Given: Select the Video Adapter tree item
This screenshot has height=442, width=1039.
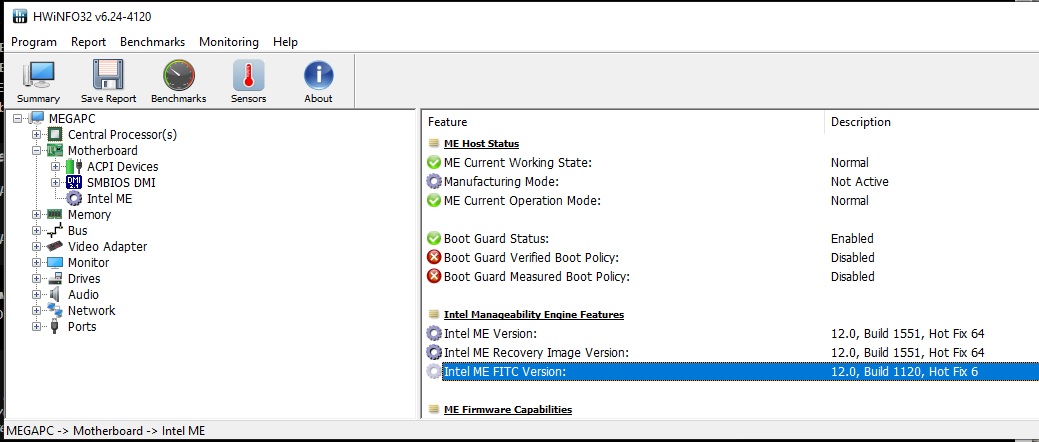Looking at the screenshot, I should point(107,247).
